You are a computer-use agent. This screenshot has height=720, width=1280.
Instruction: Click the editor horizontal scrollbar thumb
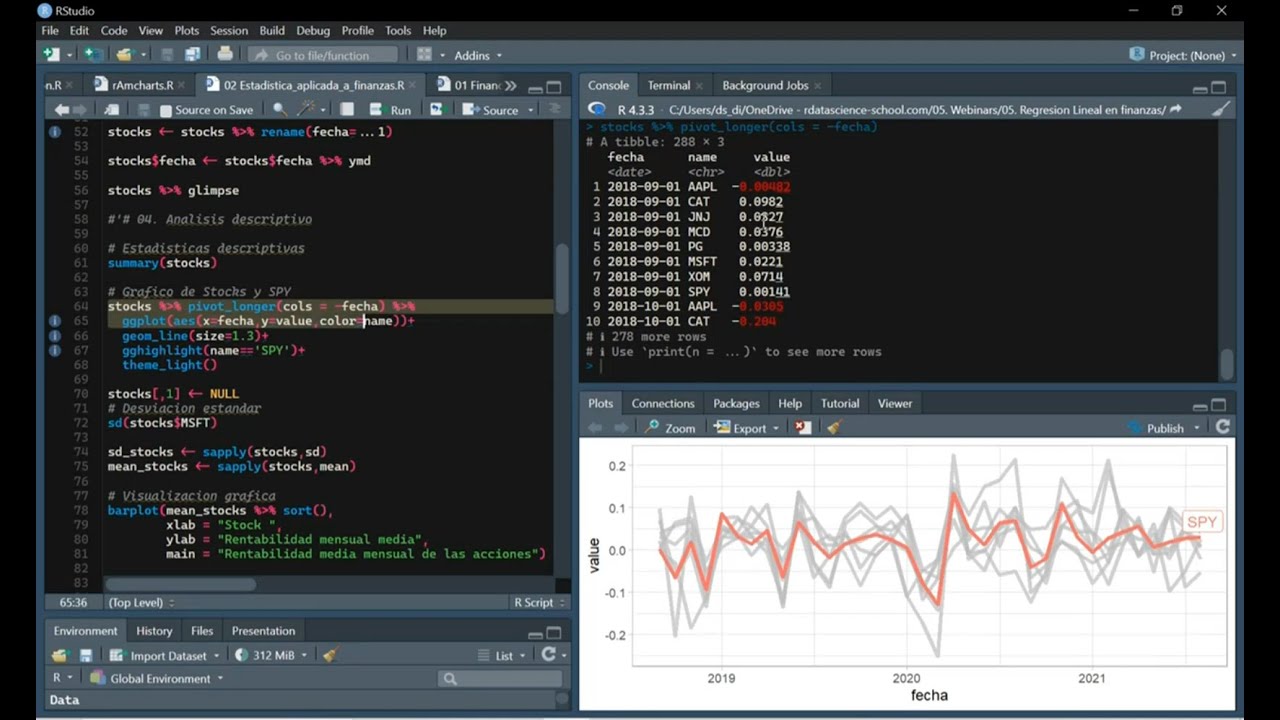coord(180,585)
